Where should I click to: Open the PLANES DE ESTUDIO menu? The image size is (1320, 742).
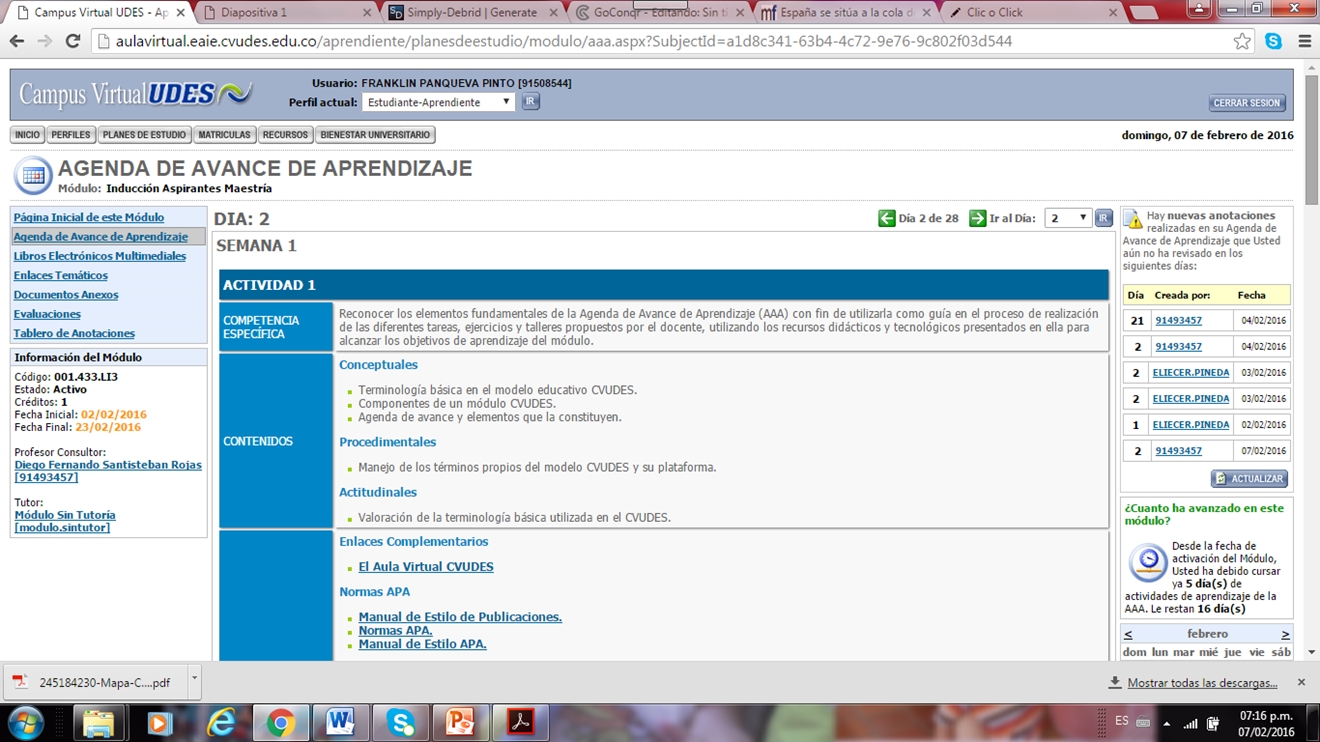(x=144, y=135)
